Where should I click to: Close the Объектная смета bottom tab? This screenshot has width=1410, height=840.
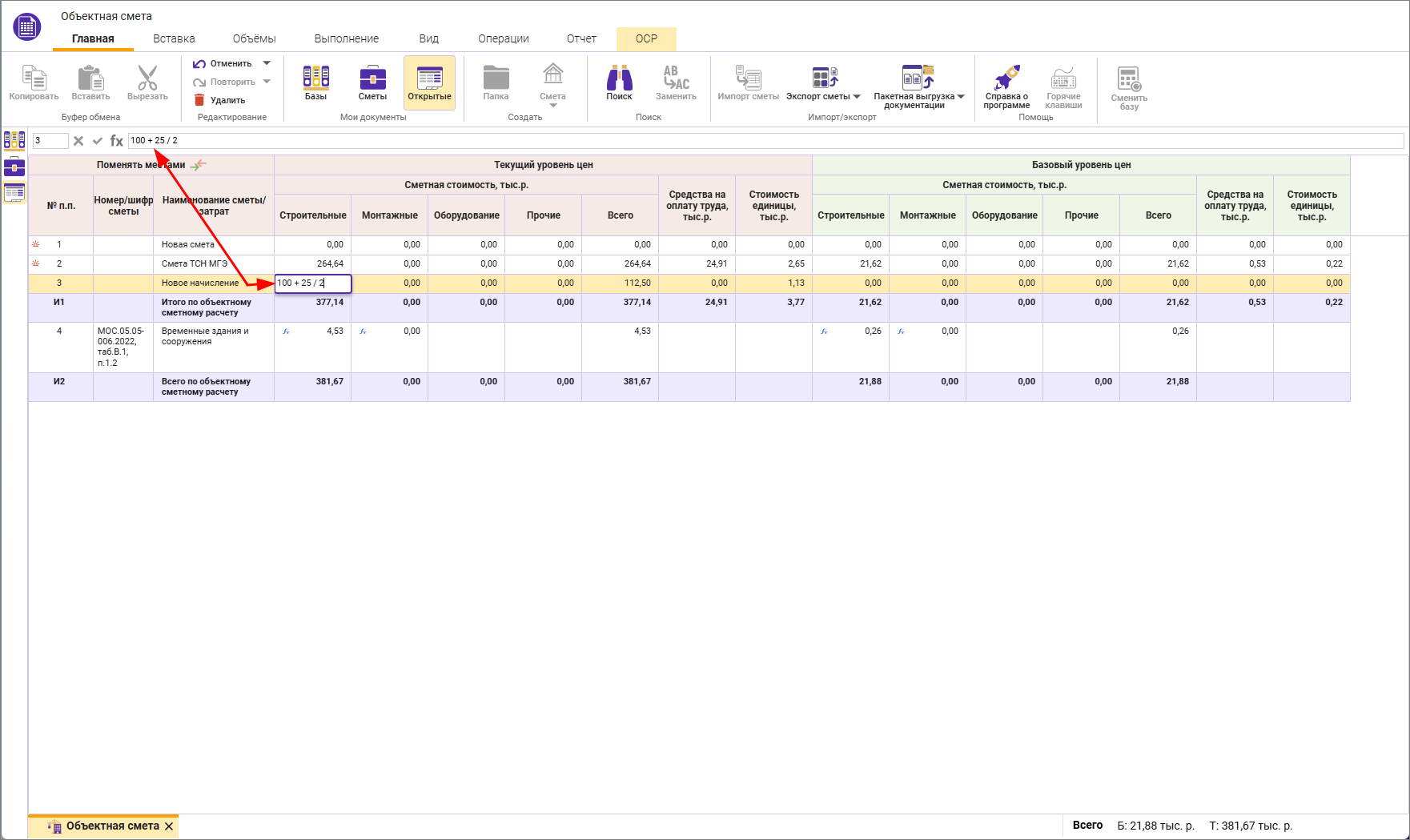pos(169,826)
